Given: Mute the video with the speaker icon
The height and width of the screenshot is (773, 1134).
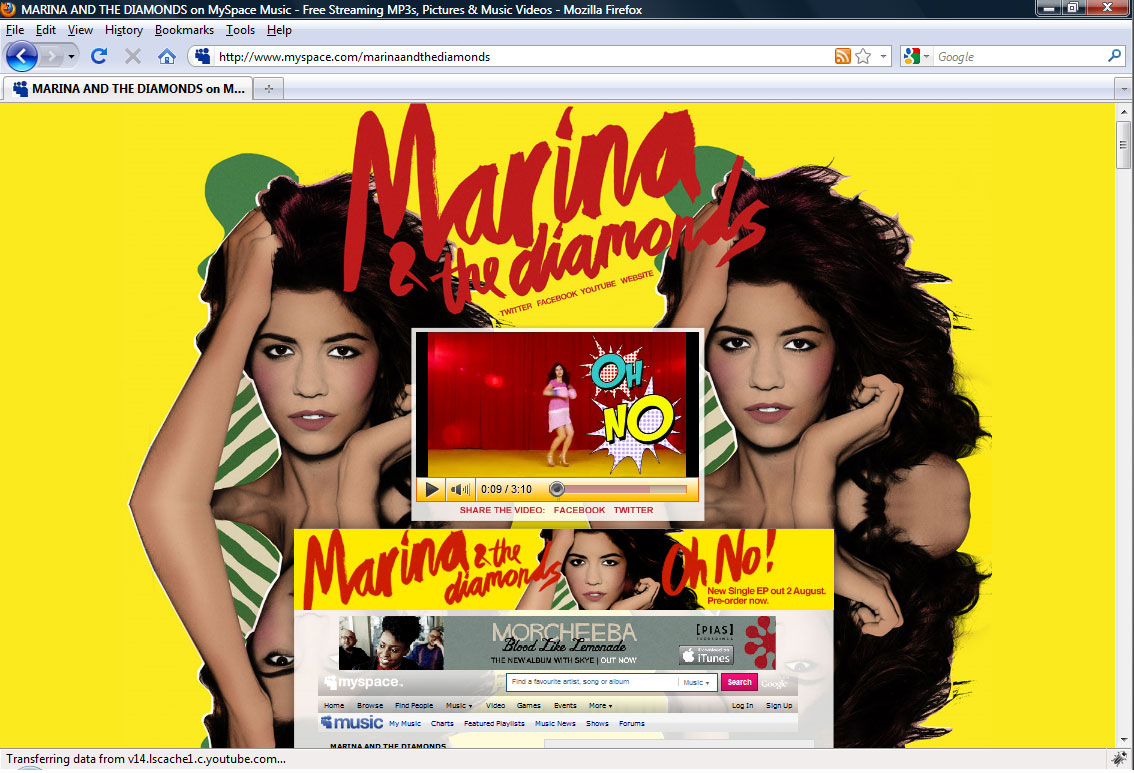Looking at the screenshot, I should coord(460,490).
